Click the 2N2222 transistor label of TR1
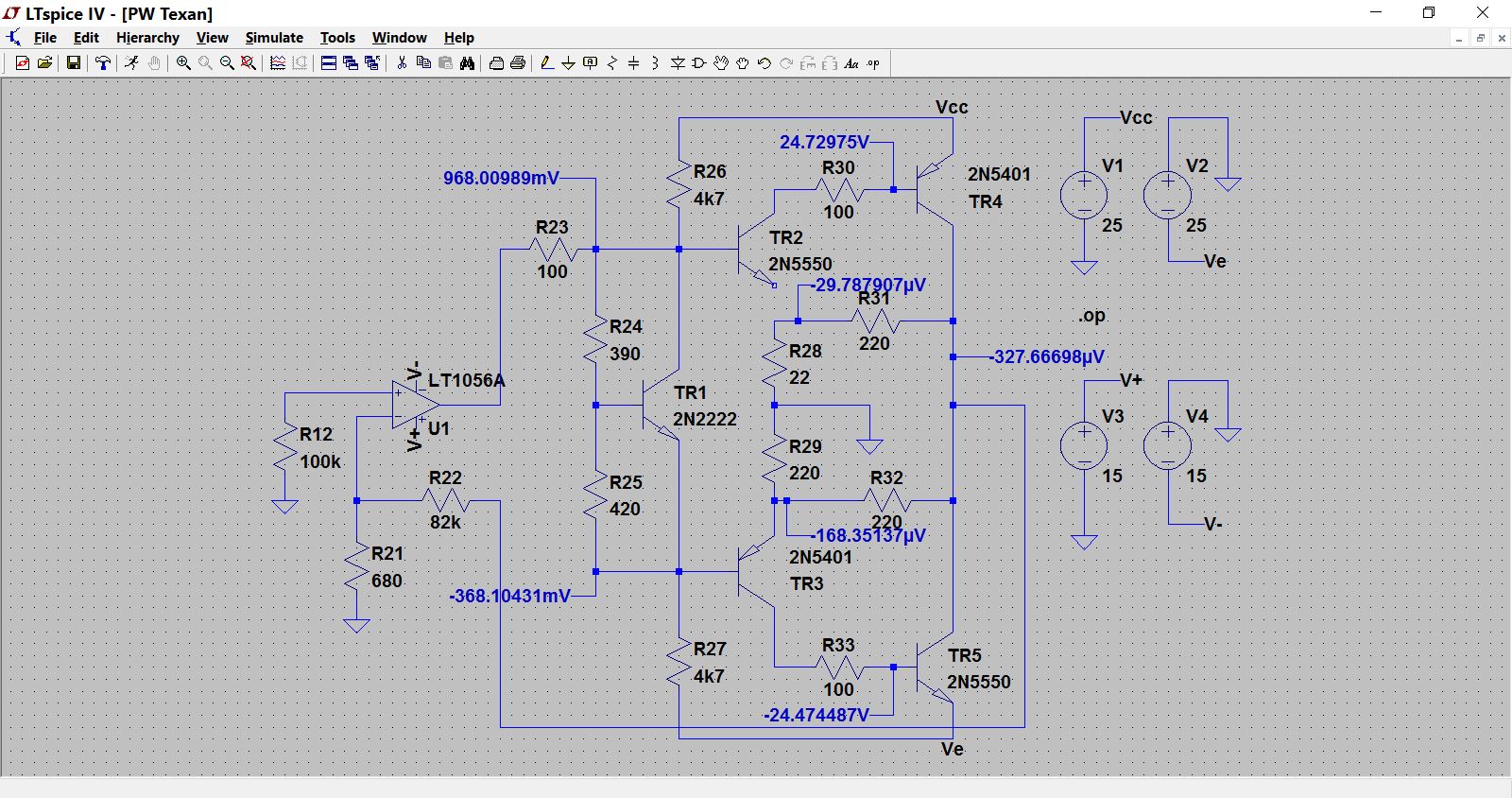 (x=705, y=419)
